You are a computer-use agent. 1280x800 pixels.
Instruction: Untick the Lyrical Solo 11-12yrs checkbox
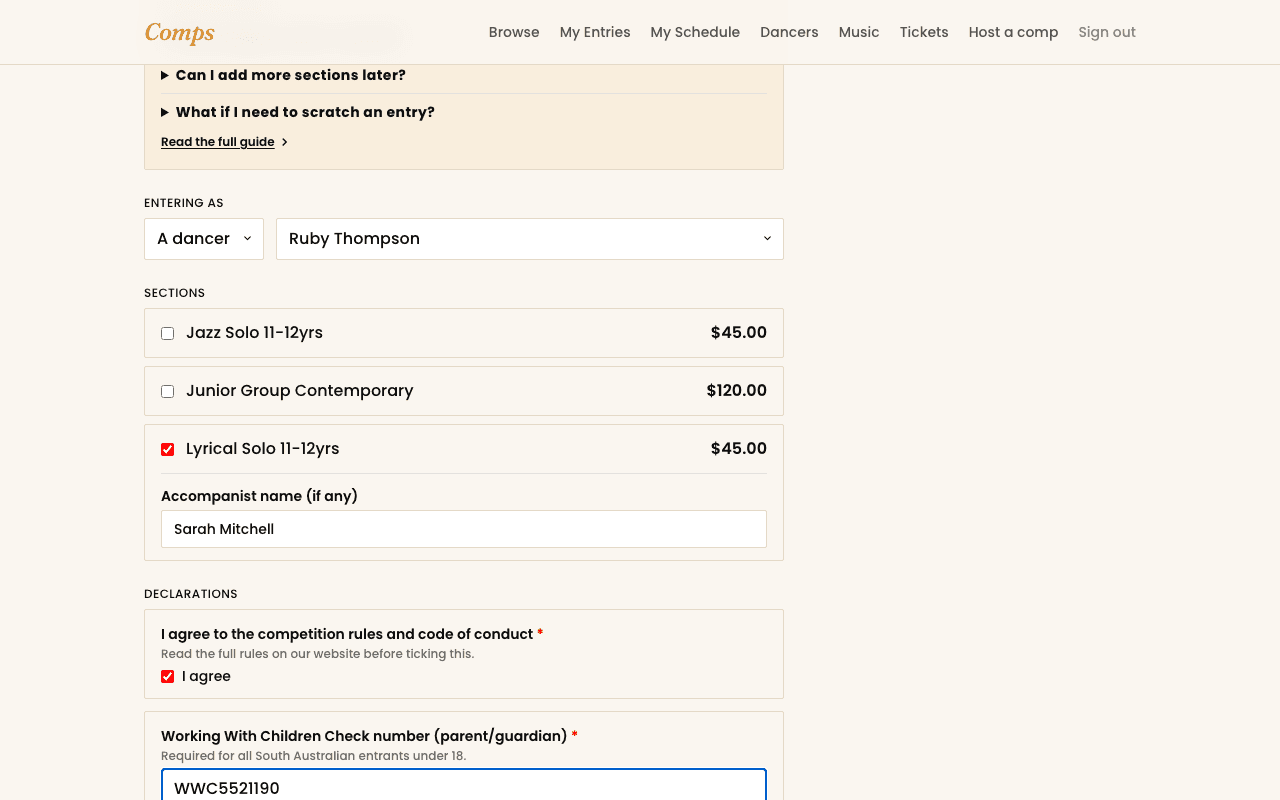167,449
